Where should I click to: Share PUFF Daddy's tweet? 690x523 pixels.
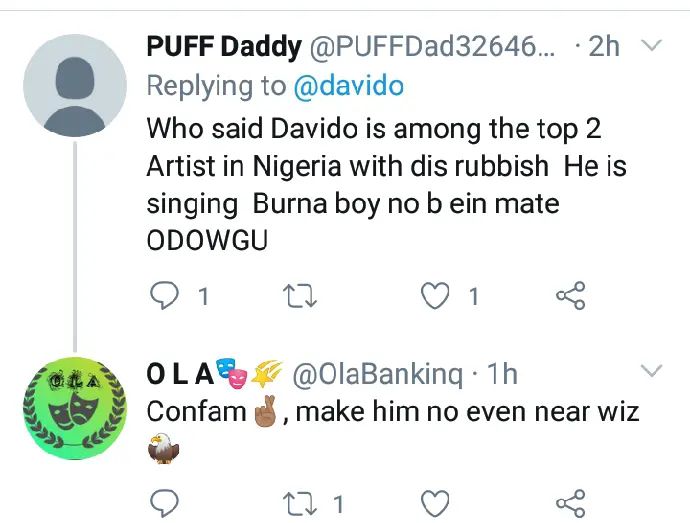pos(569,296)
